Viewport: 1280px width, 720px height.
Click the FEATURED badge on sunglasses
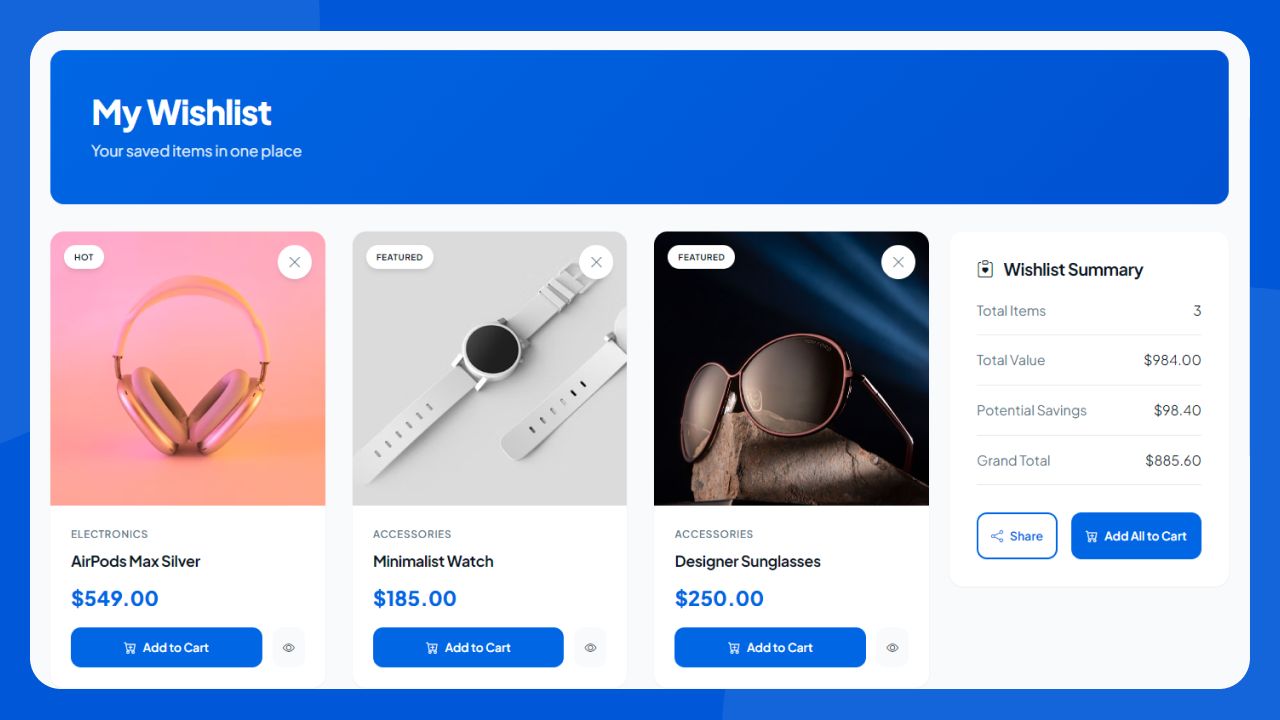(701, 257)
